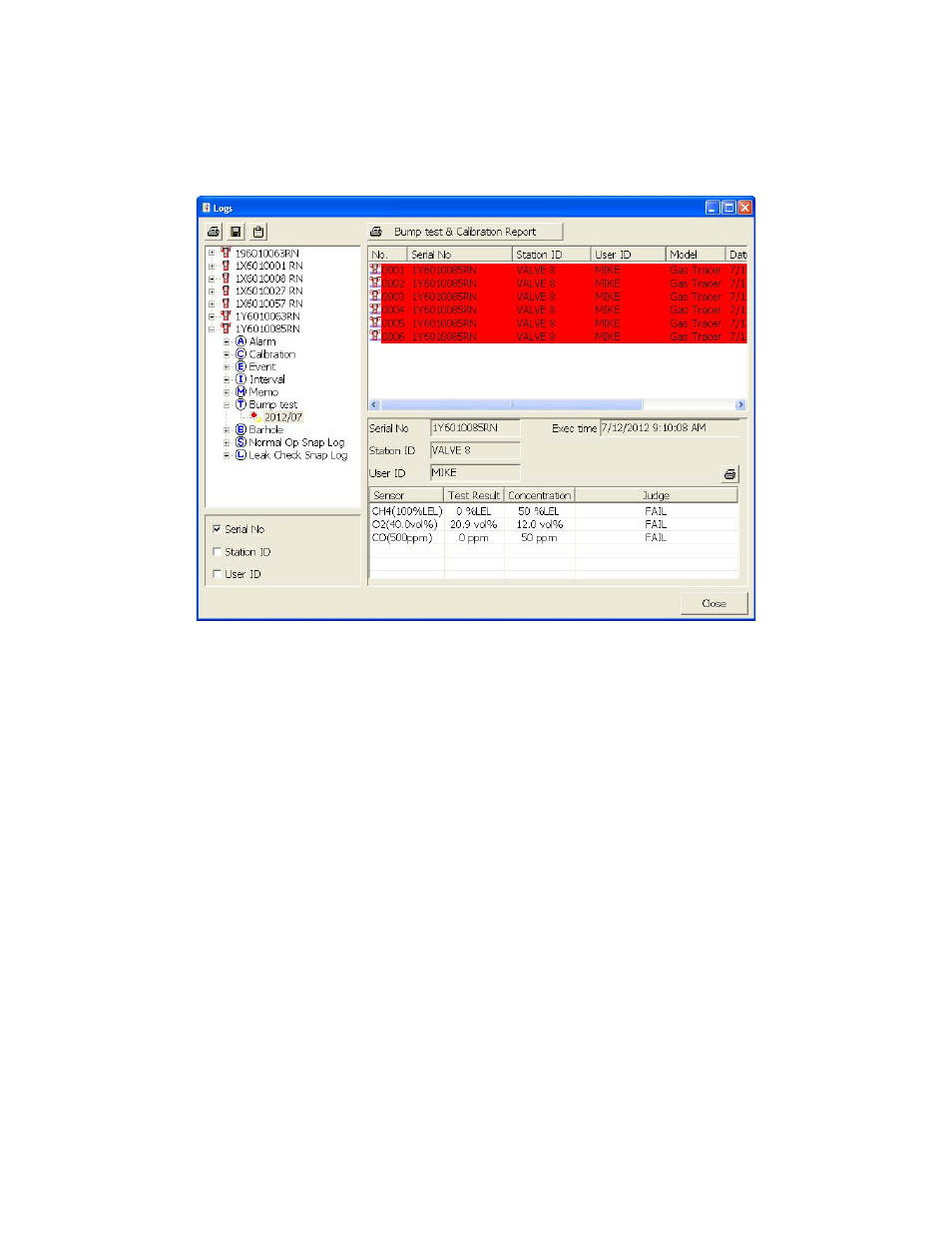This screenshot has height=1233, width=952.
Task: Select the Memo 'M' icon in tree
Action: pyautogui.click(x=240, y=392)
